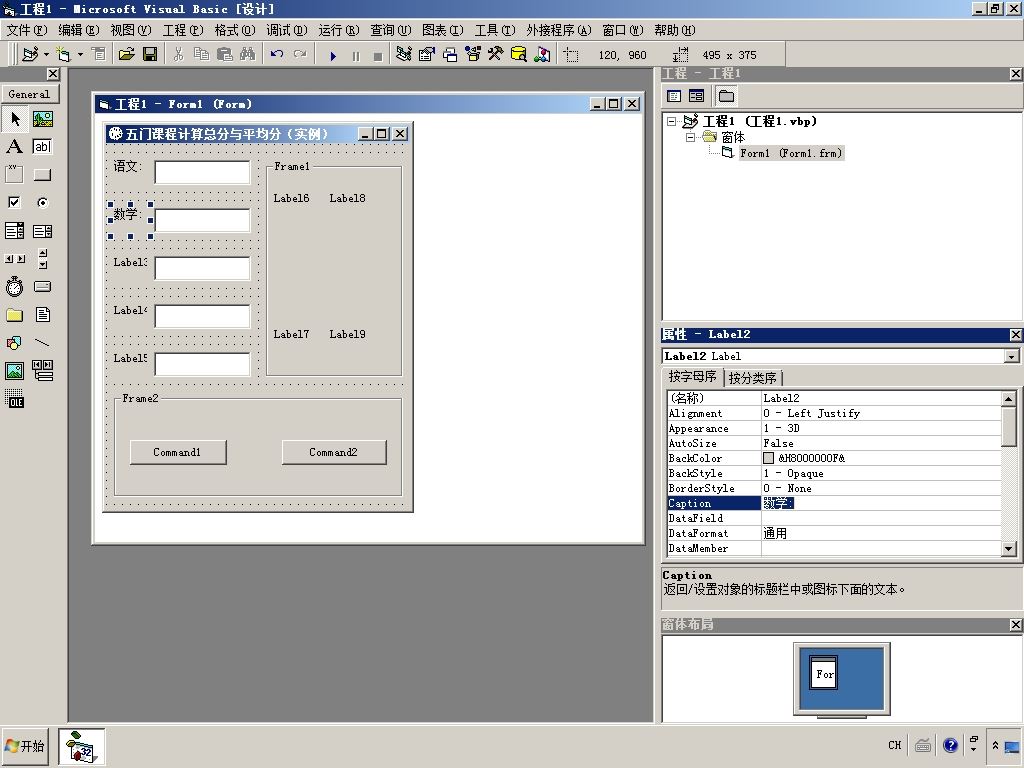
Task: Click the Visual Component Manager toolbar icon
Action: click(542, 54)
